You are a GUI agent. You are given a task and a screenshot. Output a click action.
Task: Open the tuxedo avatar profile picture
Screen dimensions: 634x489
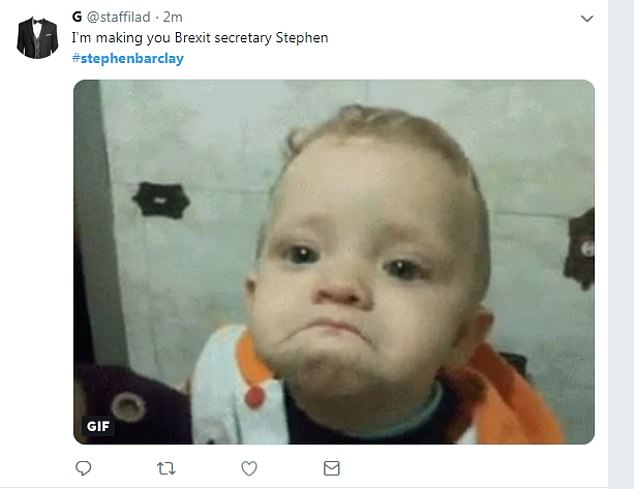click(36, 37)
